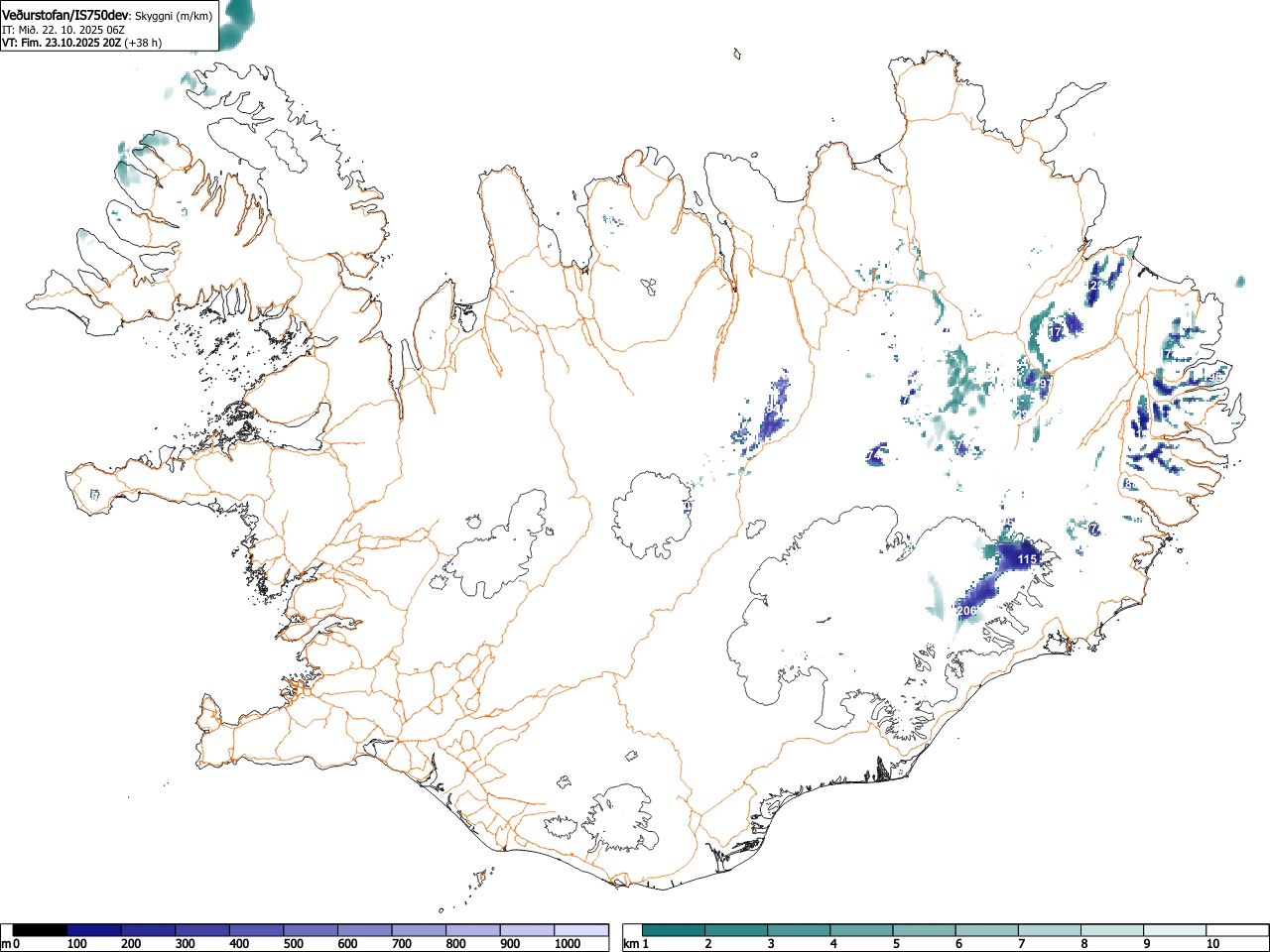1270x952 pixels.
Task: Click the (+38 h) forecast offset text
Action: [x=143, y=43]
